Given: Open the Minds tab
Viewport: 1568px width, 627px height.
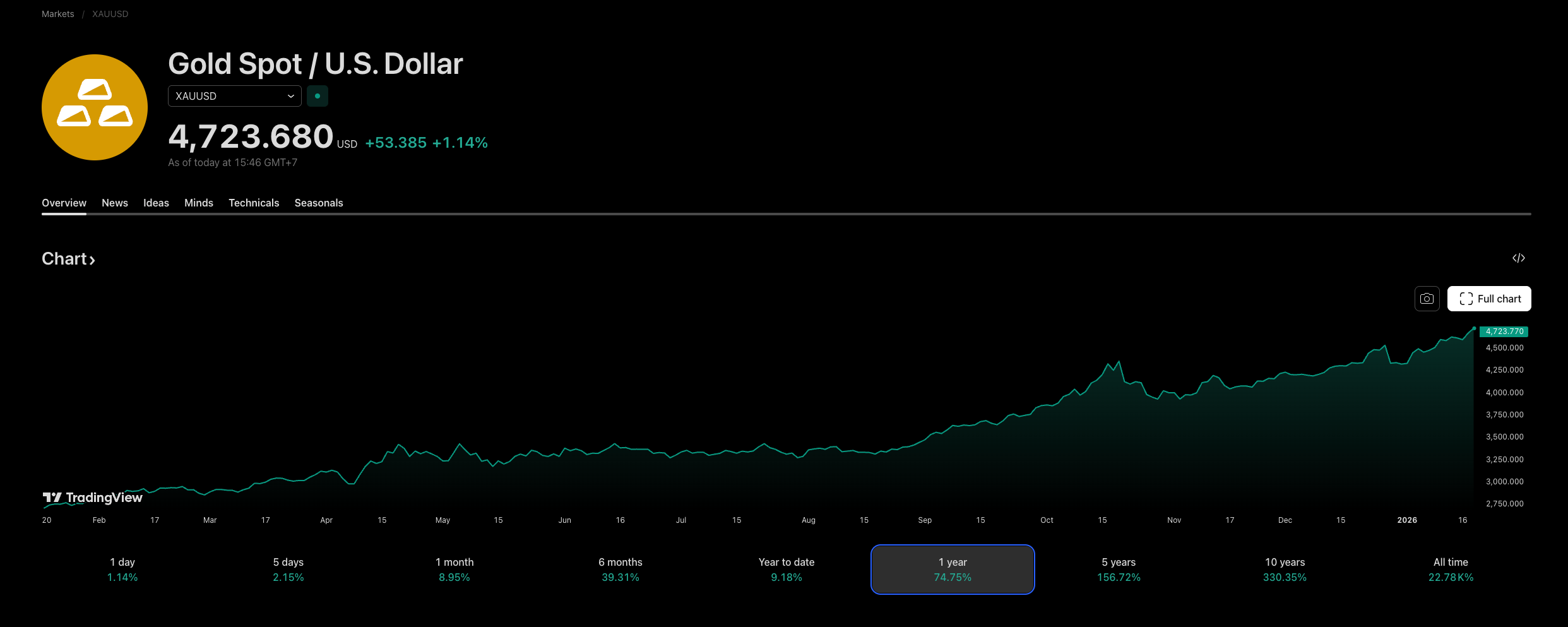Looking at the screenshot, I should point(198,203).
